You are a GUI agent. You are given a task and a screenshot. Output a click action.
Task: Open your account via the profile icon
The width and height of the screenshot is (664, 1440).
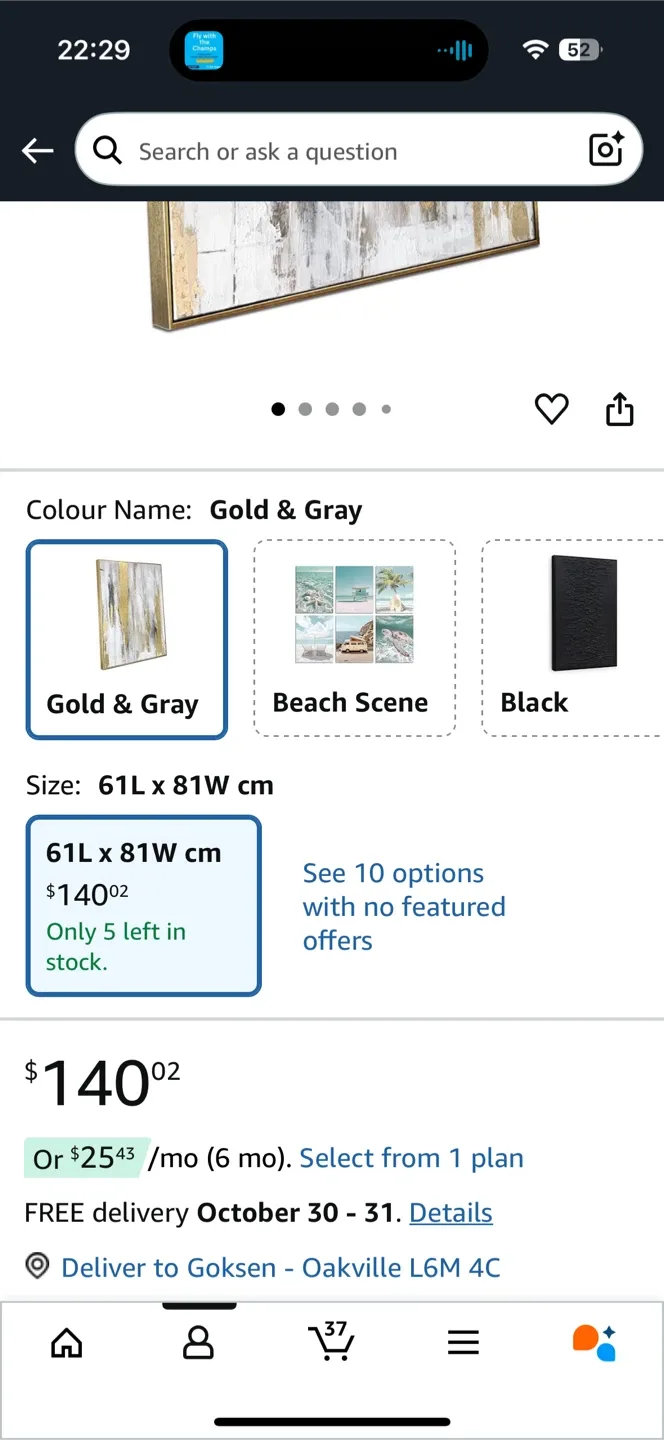pyautogui.click(x=198, y=1343)
